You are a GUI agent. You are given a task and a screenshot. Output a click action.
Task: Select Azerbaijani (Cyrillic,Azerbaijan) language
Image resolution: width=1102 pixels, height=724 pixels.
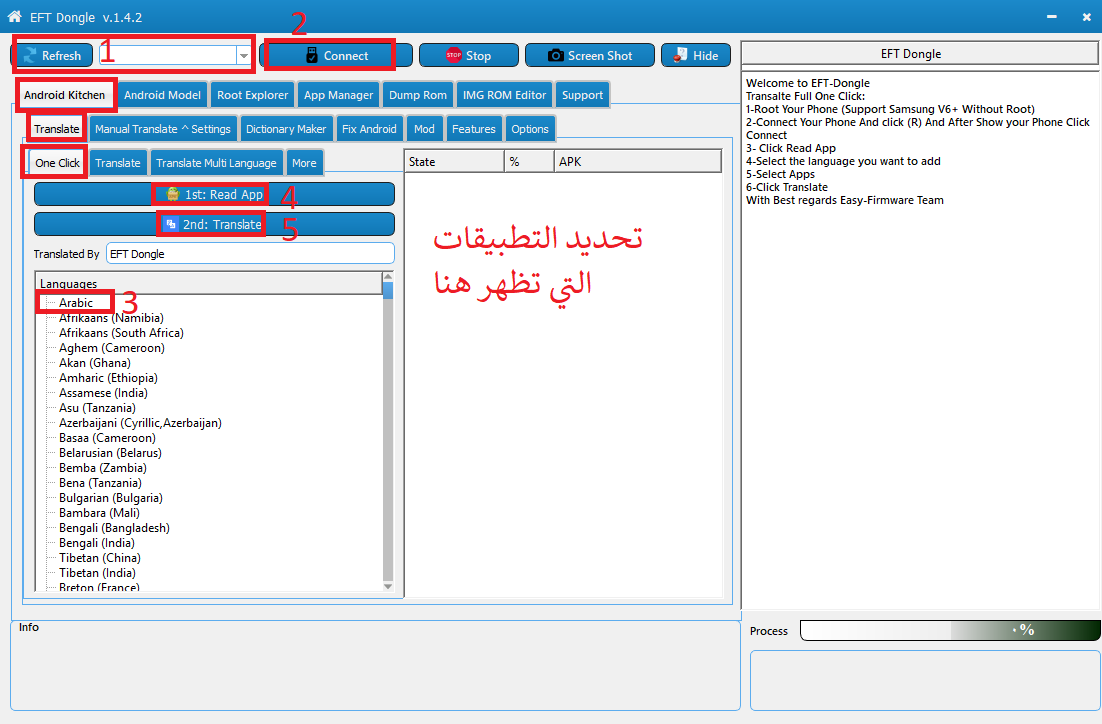[140, 422]
